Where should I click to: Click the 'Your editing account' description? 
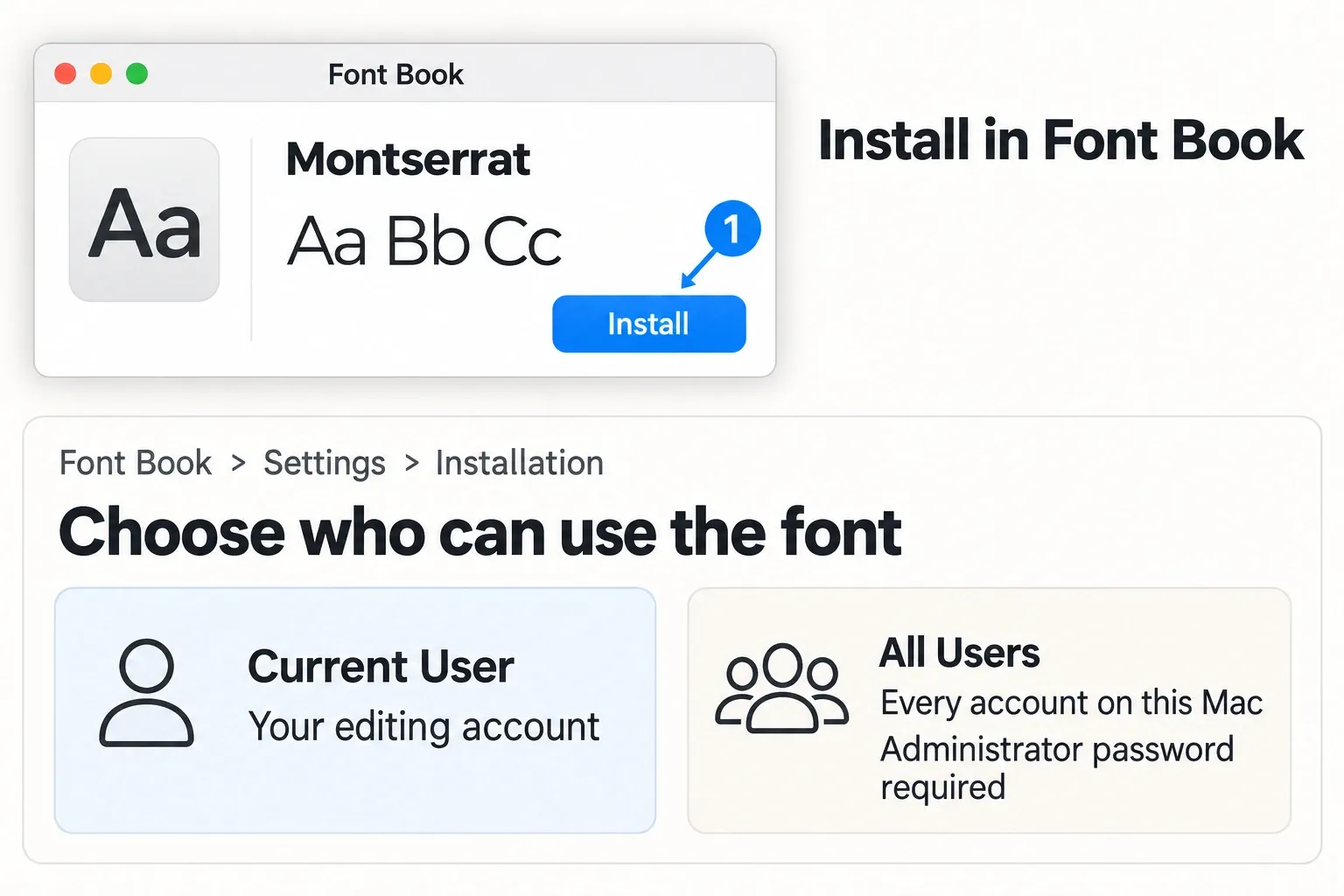click(424, 727)
